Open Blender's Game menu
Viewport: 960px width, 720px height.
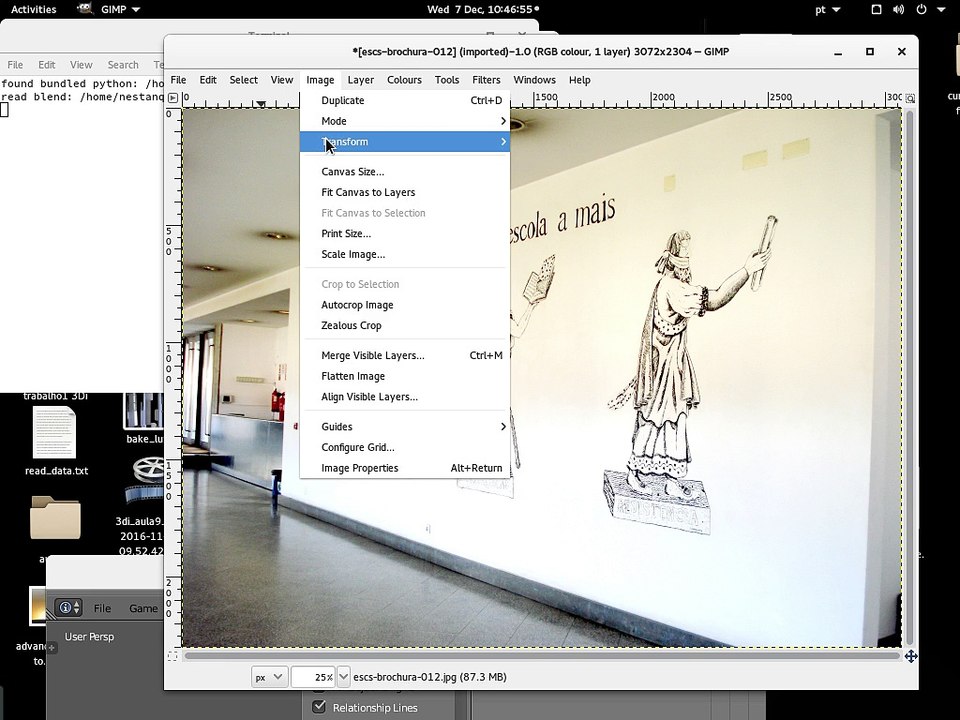click(x=143, y=609)
